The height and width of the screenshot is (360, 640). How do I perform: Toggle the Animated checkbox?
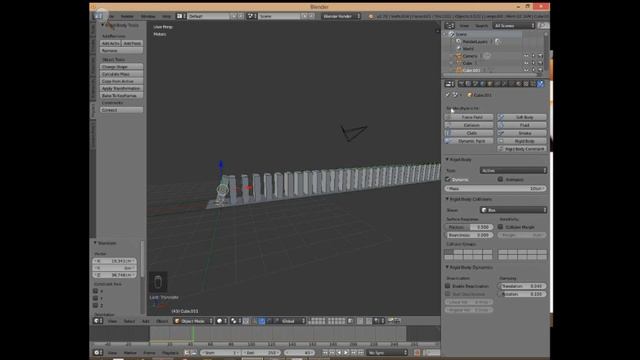[x=500, y=179]
